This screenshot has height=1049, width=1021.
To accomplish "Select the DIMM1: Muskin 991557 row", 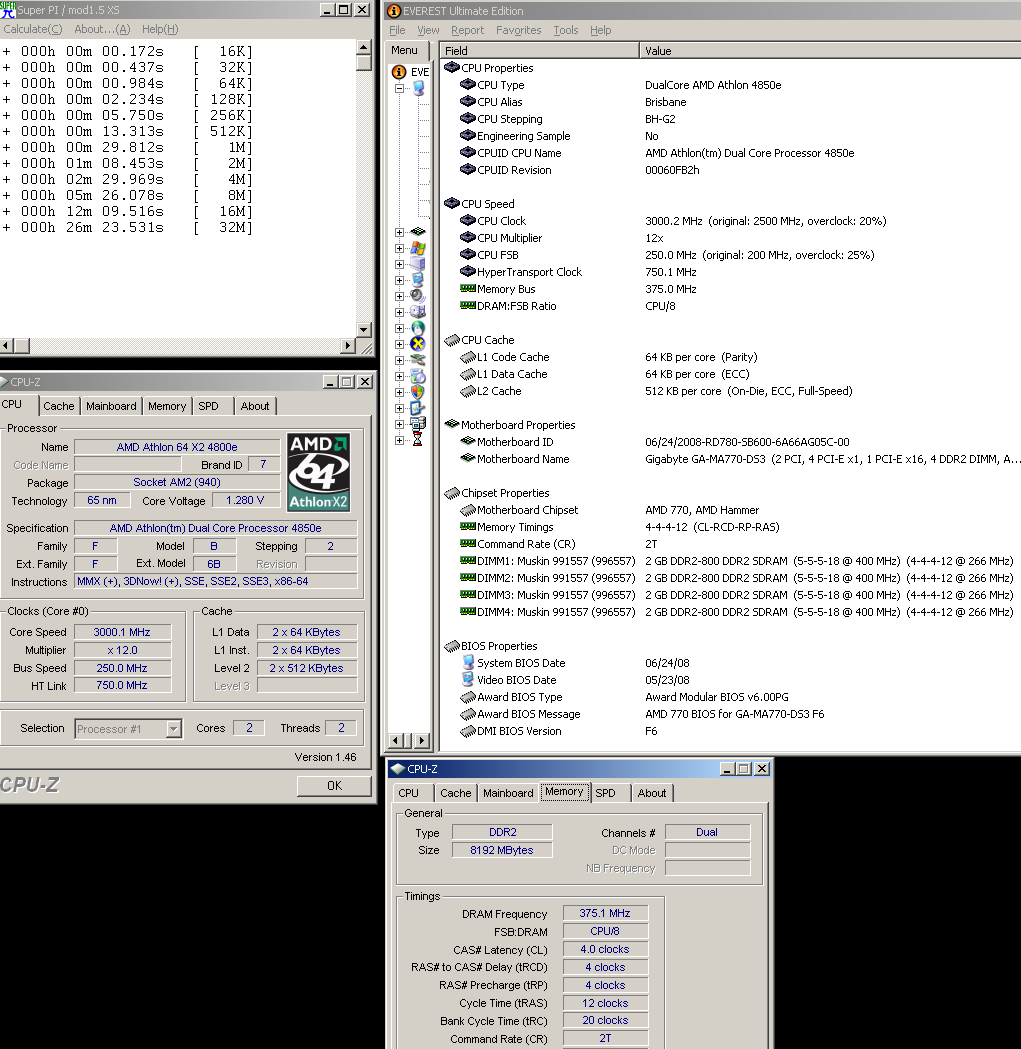I will [729, 561].
